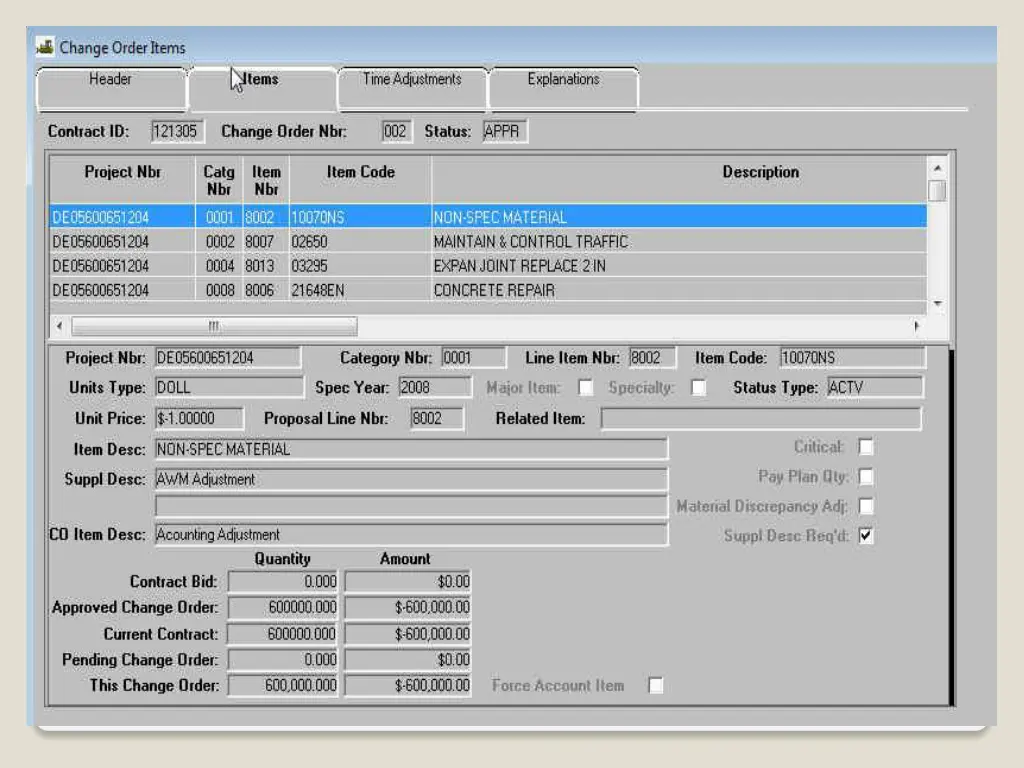1024x768 pixels.
Task: Click the Pending Change Order quantity field
Action: click(x=283, y=660)
